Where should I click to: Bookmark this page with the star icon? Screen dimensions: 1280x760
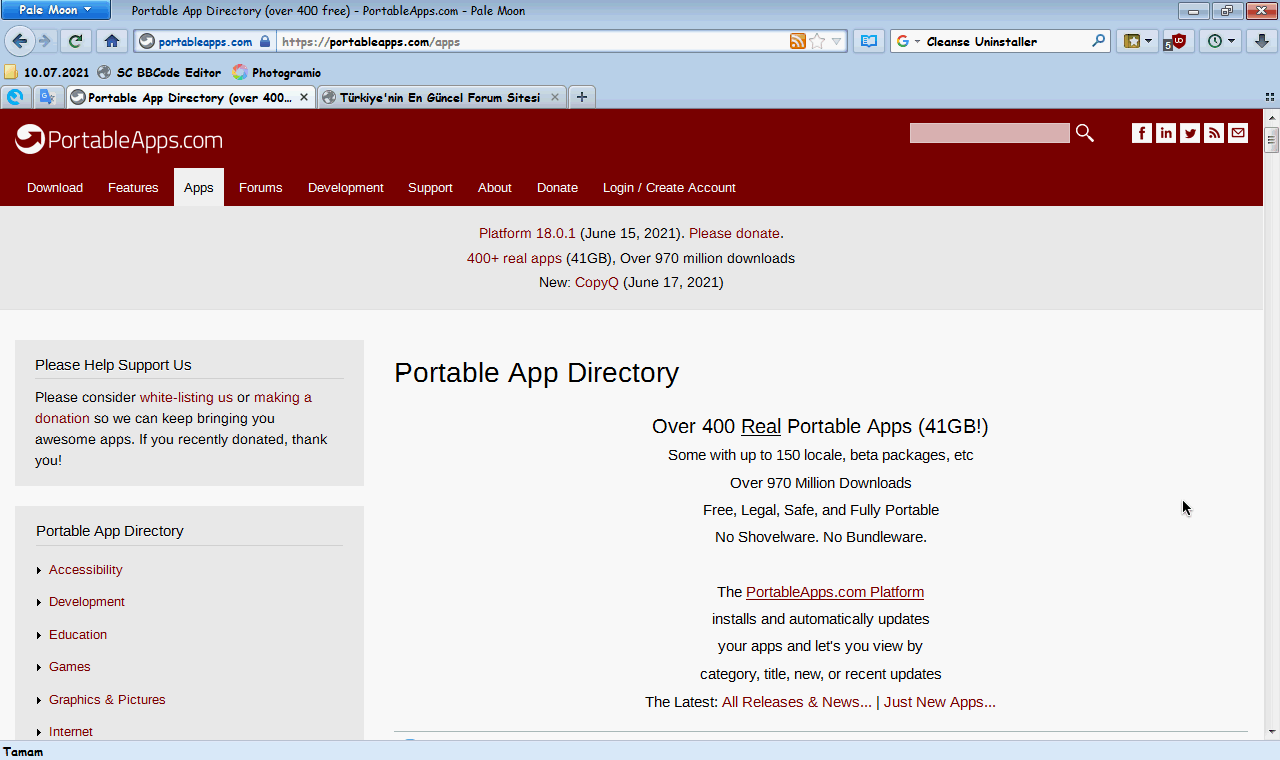[x=817, y=41]
